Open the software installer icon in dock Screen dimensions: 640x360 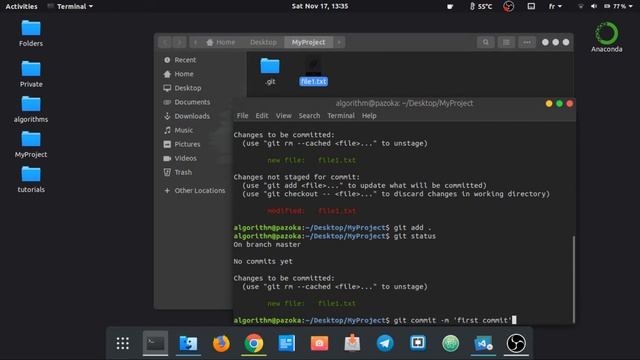(352, 343)
